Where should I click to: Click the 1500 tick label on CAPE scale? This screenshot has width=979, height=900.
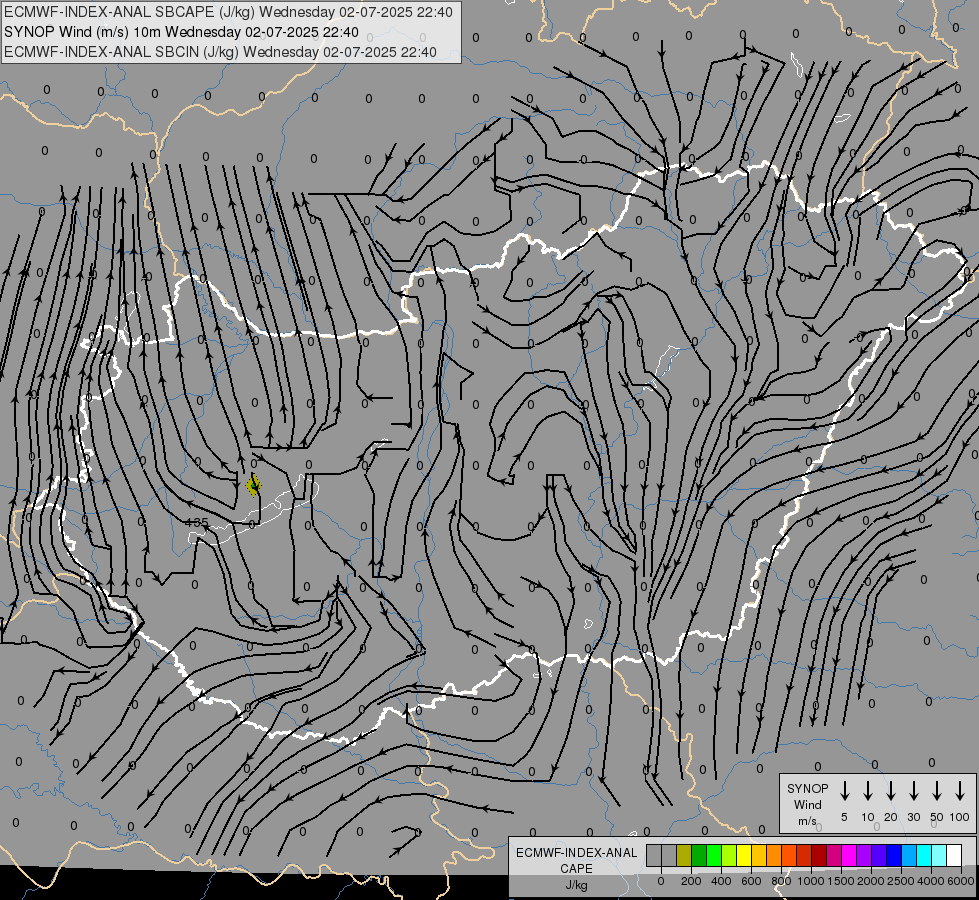tap(841, 881)
